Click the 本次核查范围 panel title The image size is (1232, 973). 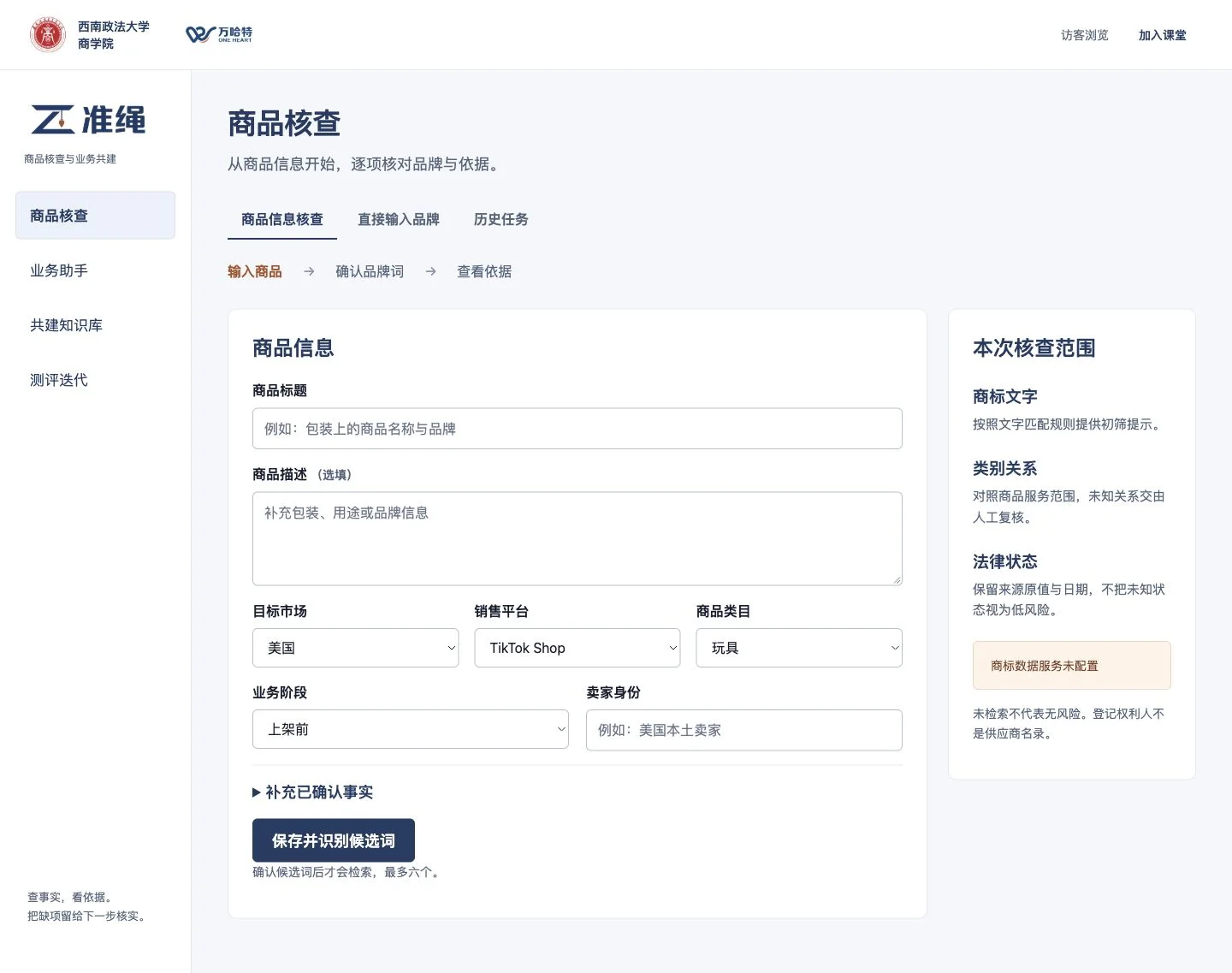click(1034, 348)
